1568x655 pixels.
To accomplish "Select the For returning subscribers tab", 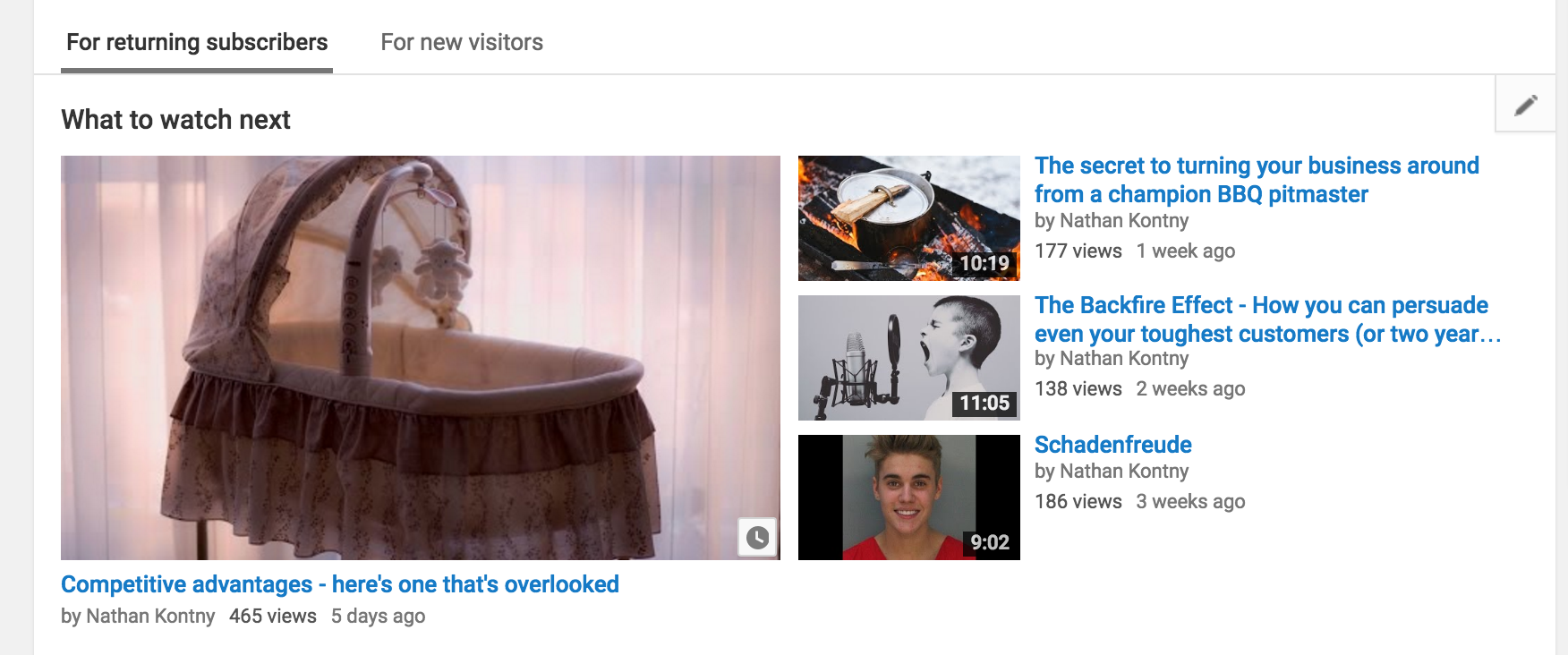I will point(197,42).
